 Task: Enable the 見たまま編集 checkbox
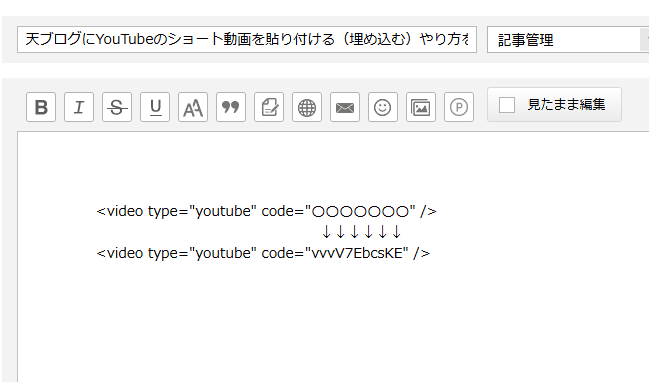coord(507,105)
